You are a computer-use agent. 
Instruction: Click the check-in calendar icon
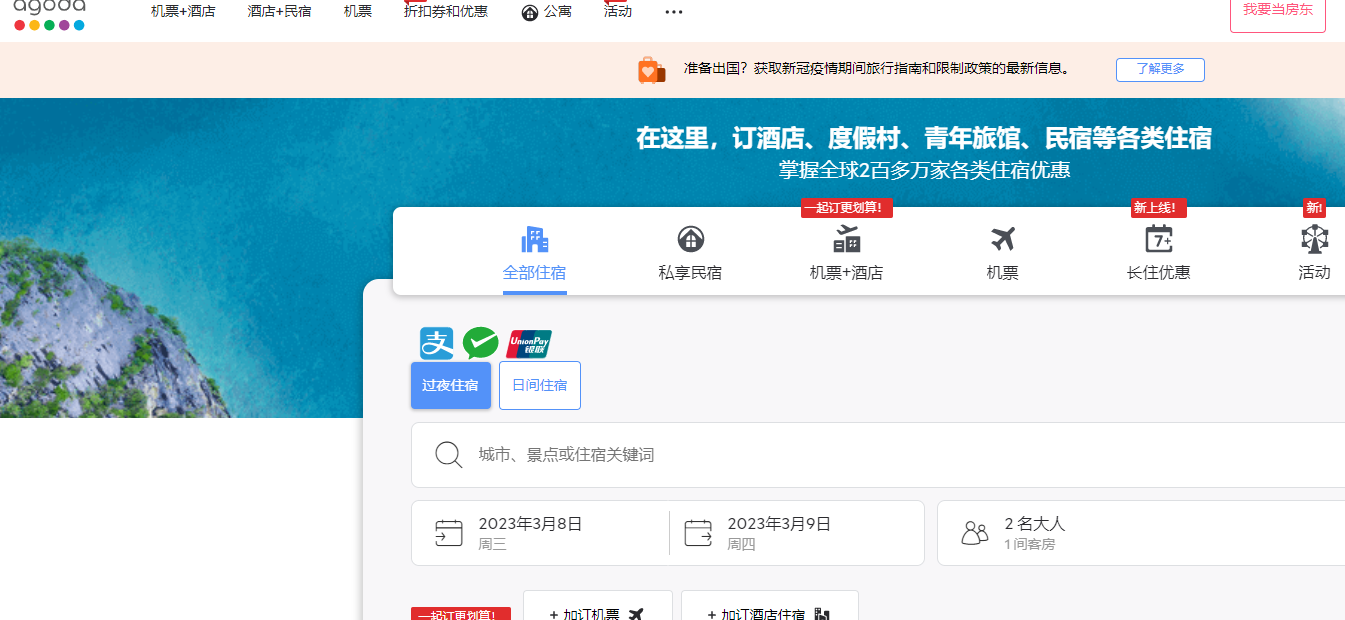(448, 533)
